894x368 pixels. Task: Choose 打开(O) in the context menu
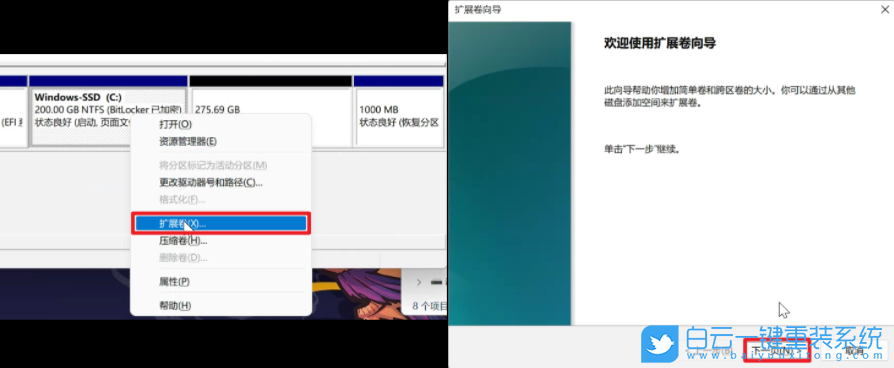click(176, 124)
